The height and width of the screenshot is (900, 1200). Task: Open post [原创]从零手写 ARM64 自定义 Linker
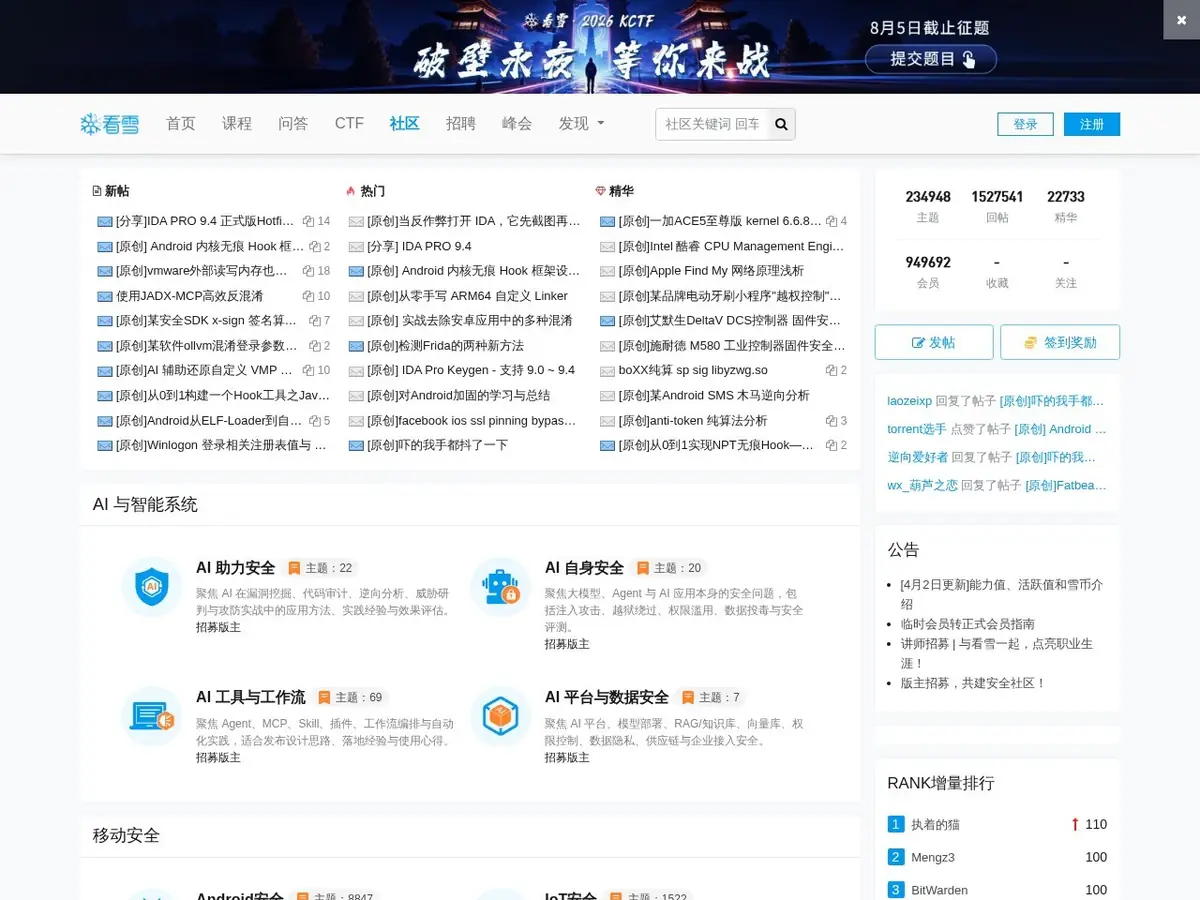[x=467, y=296]
